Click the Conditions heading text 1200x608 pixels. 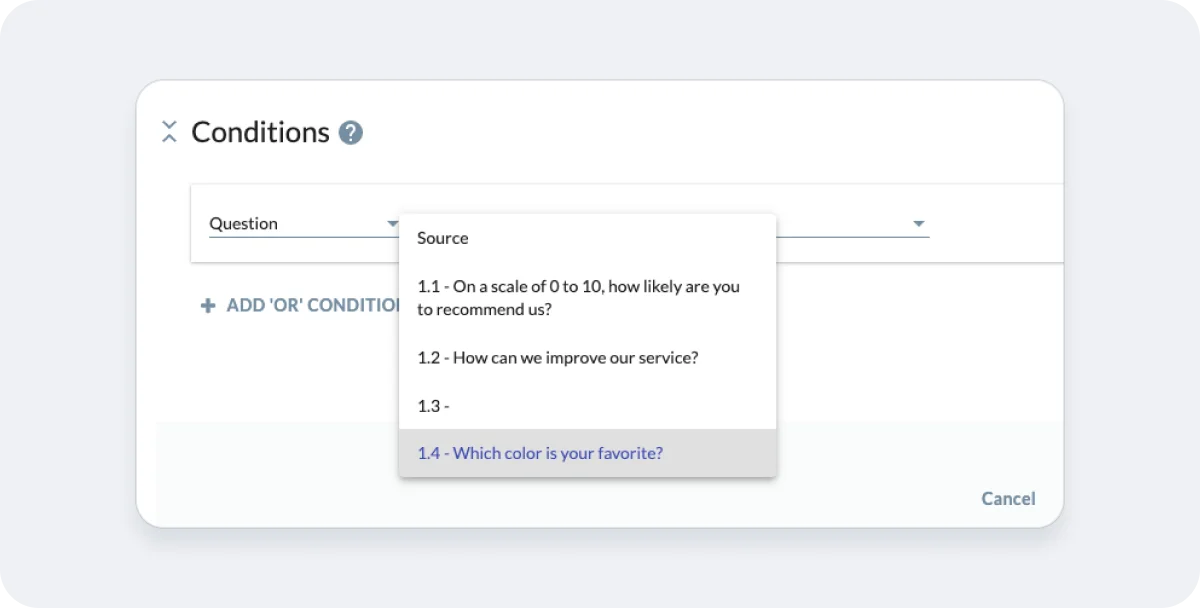point(259,131)
